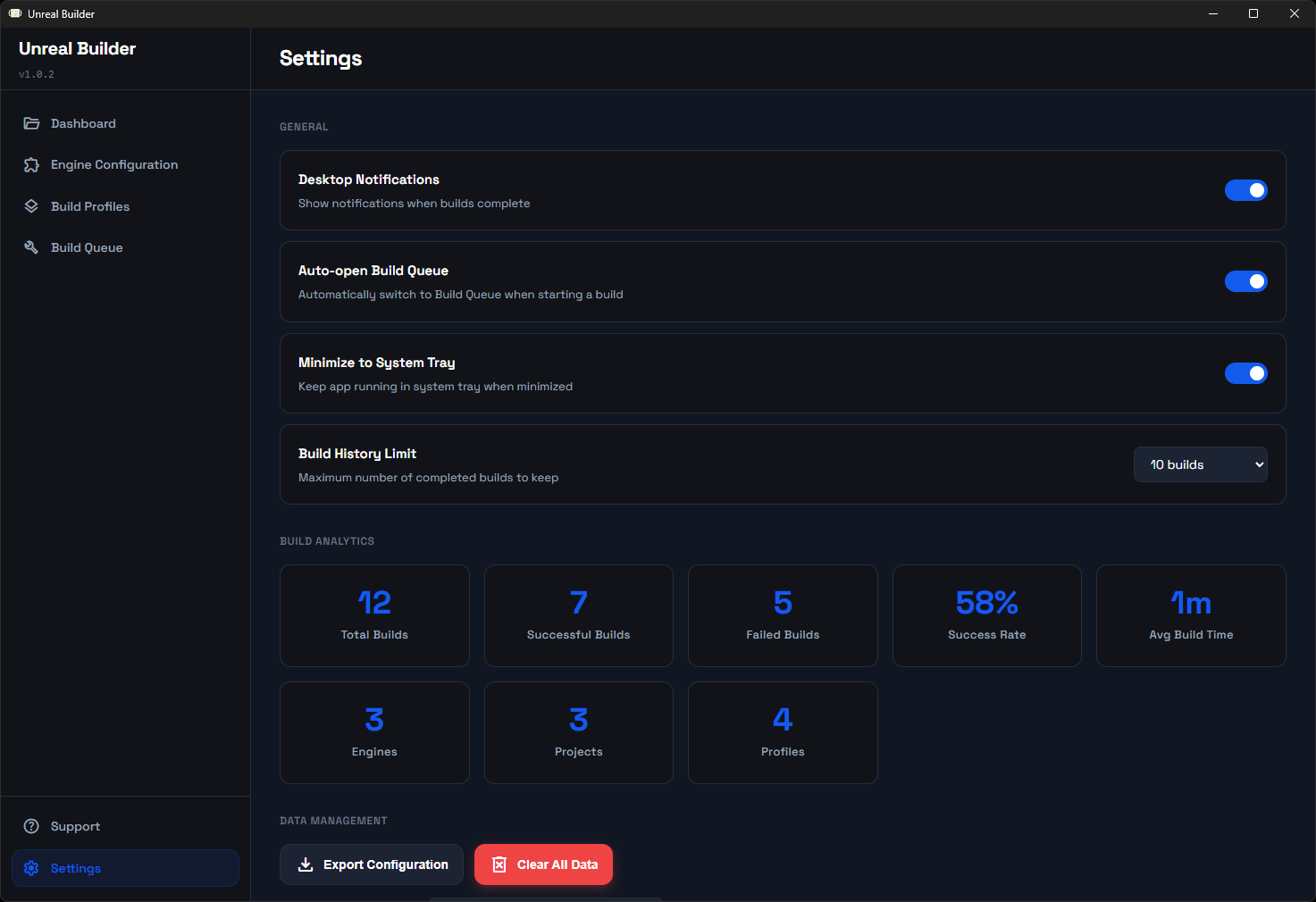Viewport: 1316px width, 902px height.
Task: Open the Build History Limit dropdown
Action: coord(1201,464)
